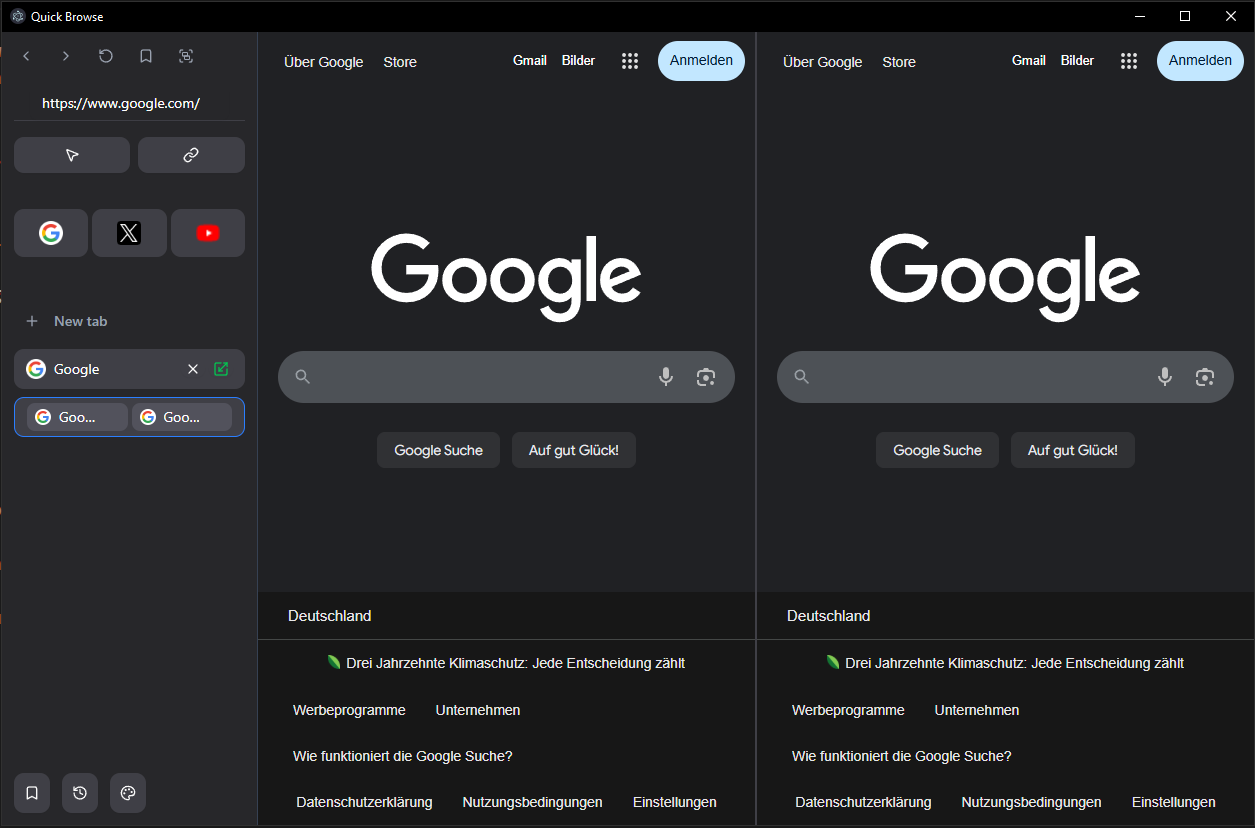Open a New tab
Screen dimensions: 1255x828
(129, 321)
